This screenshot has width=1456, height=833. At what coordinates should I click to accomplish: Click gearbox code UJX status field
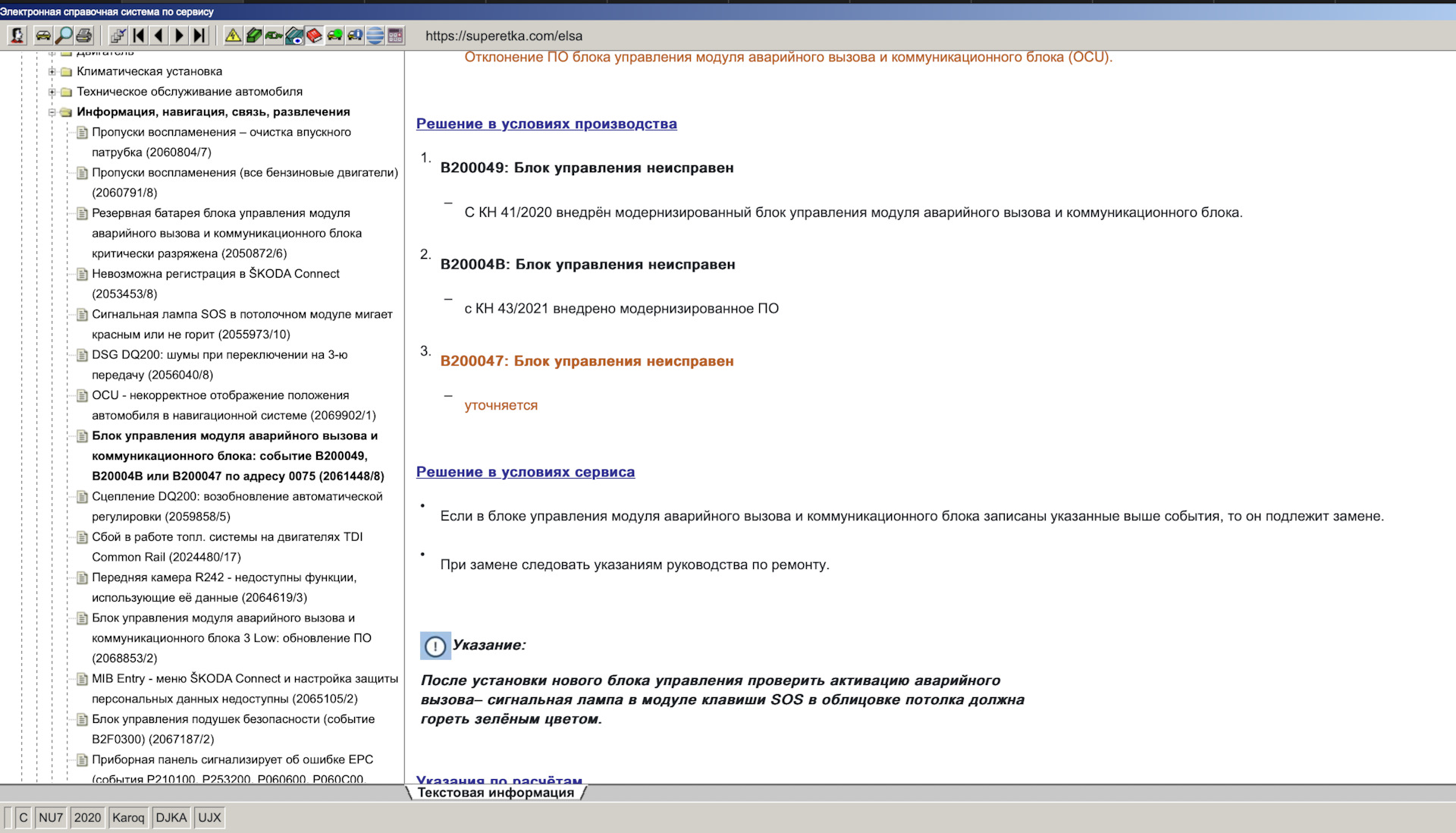coord(210,818)
